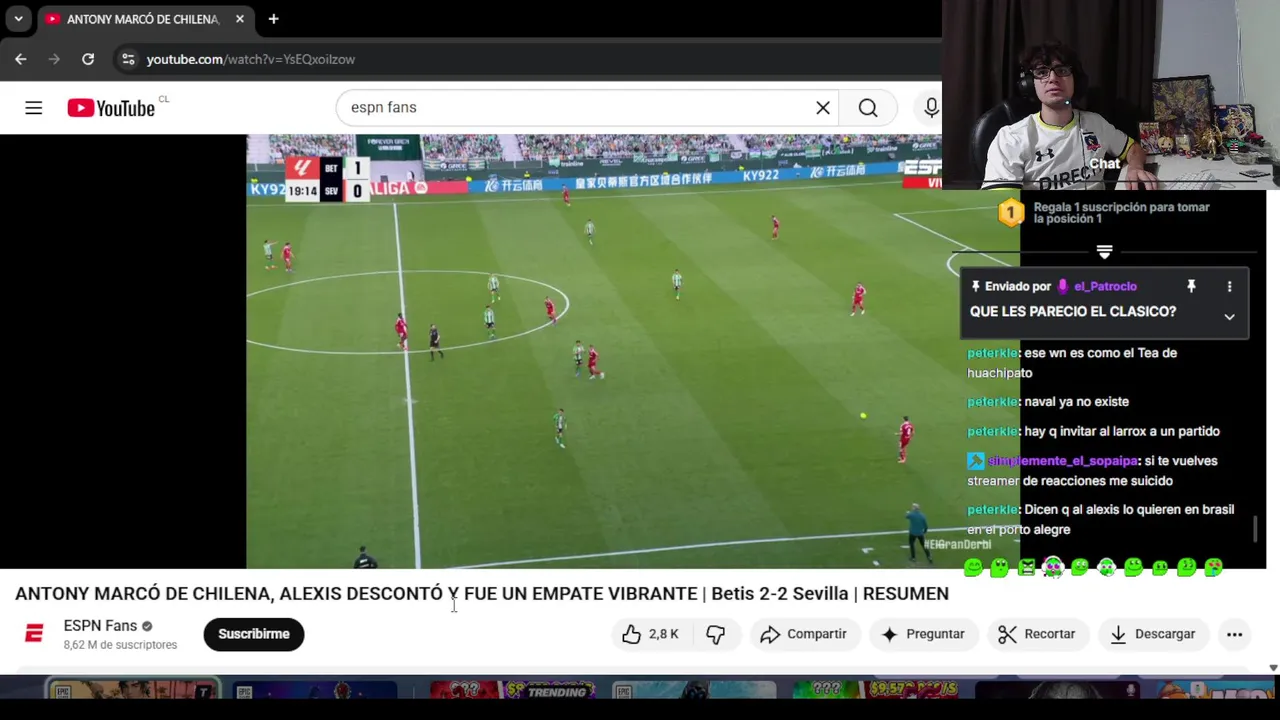
Task: Click the 'Regala 1 suscripción' banner text
Action: pyautogui.click(x=1121, y=213)
